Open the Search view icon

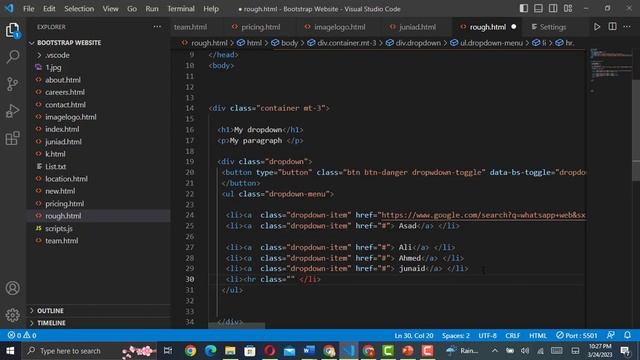click(x=13, y=57)
